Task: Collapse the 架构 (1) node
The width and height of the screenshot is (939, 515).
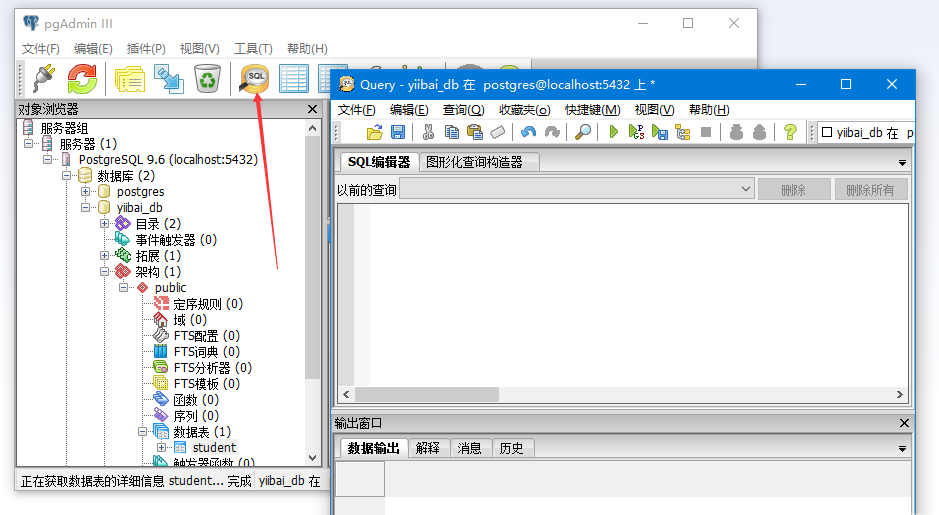Action: (104, 272)
